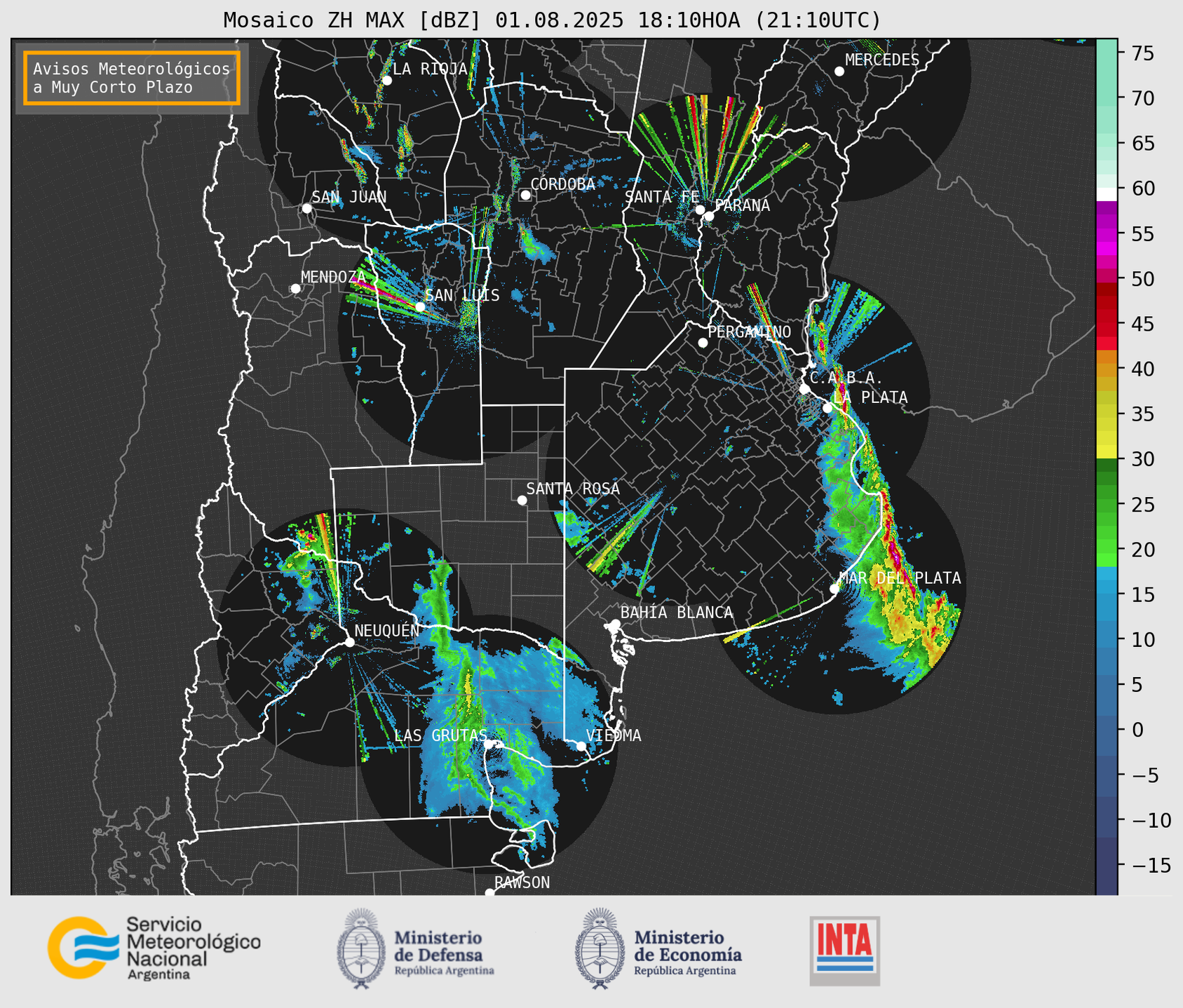The image size is (1183, 1008).
Task: Click the 60 dBZ white band on colorbar
Action: point(1107,194)
